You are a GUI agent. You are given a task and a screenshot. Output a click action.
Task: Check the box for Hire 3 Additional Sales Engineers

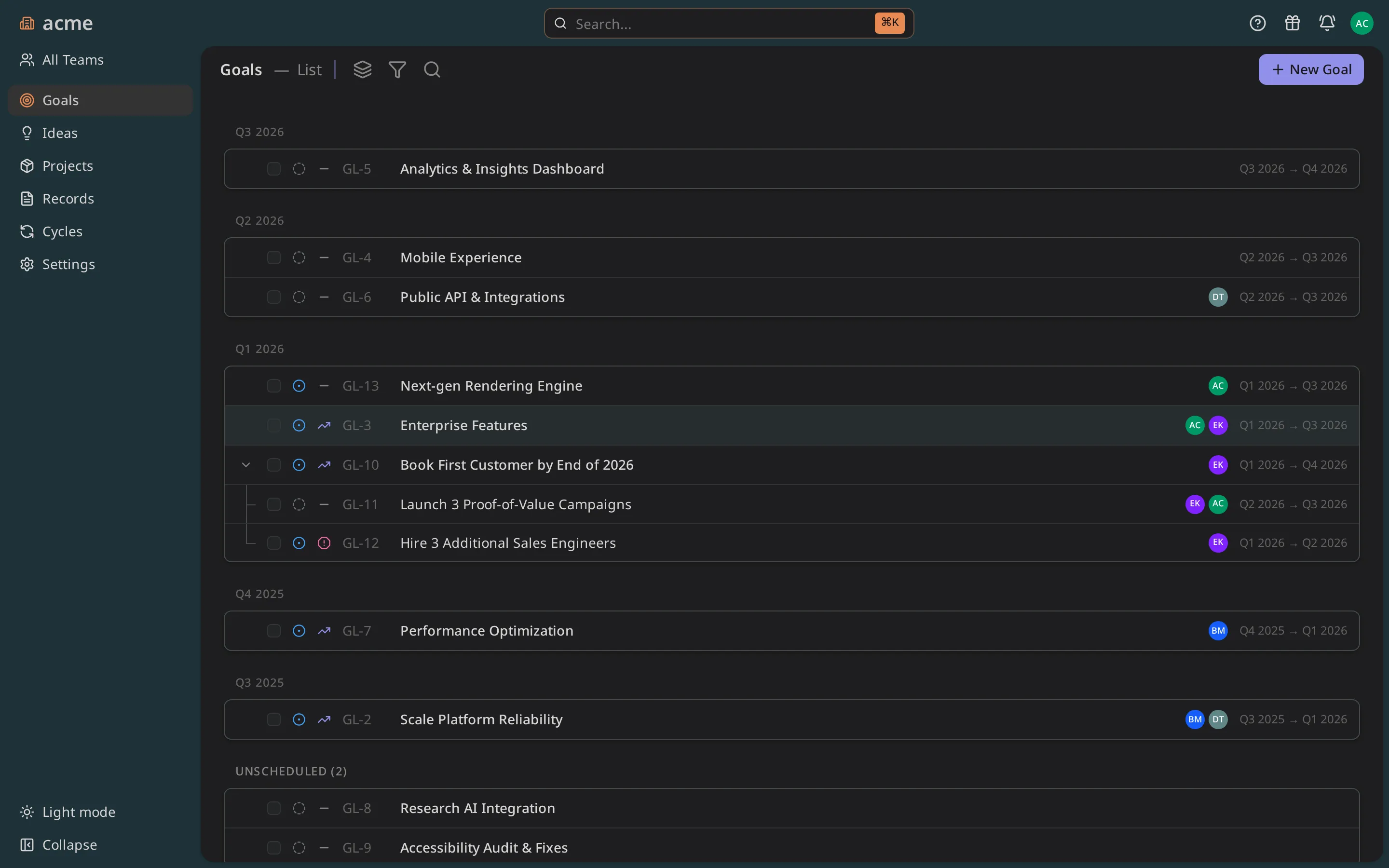click(x=274, y=543)
